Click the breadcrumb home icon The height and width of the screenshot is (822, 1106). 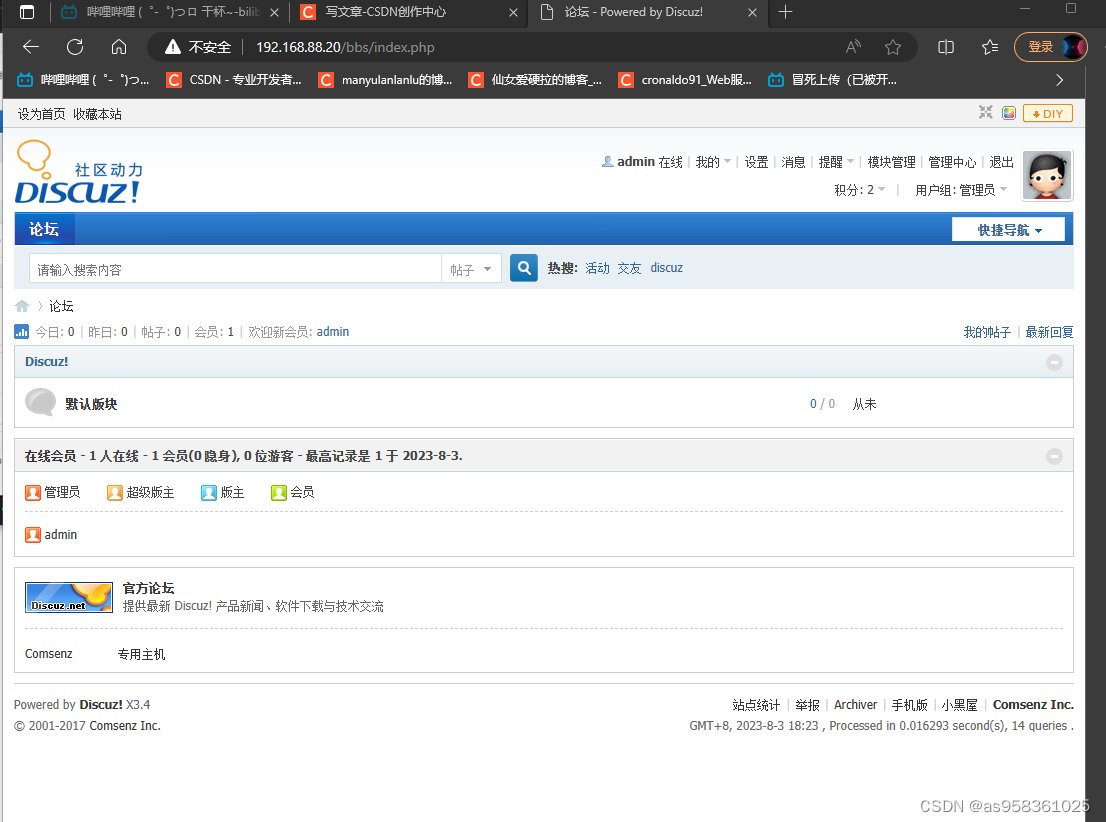tap(22, 306)
